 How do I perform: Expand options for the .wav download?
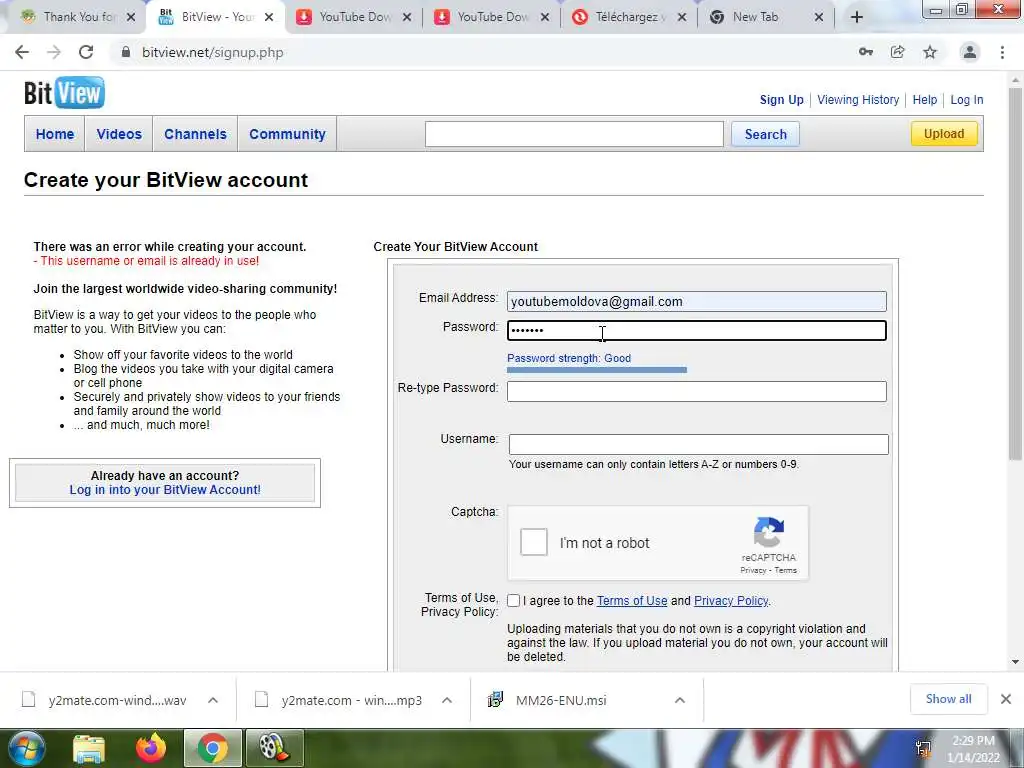(x=213, y=700)
